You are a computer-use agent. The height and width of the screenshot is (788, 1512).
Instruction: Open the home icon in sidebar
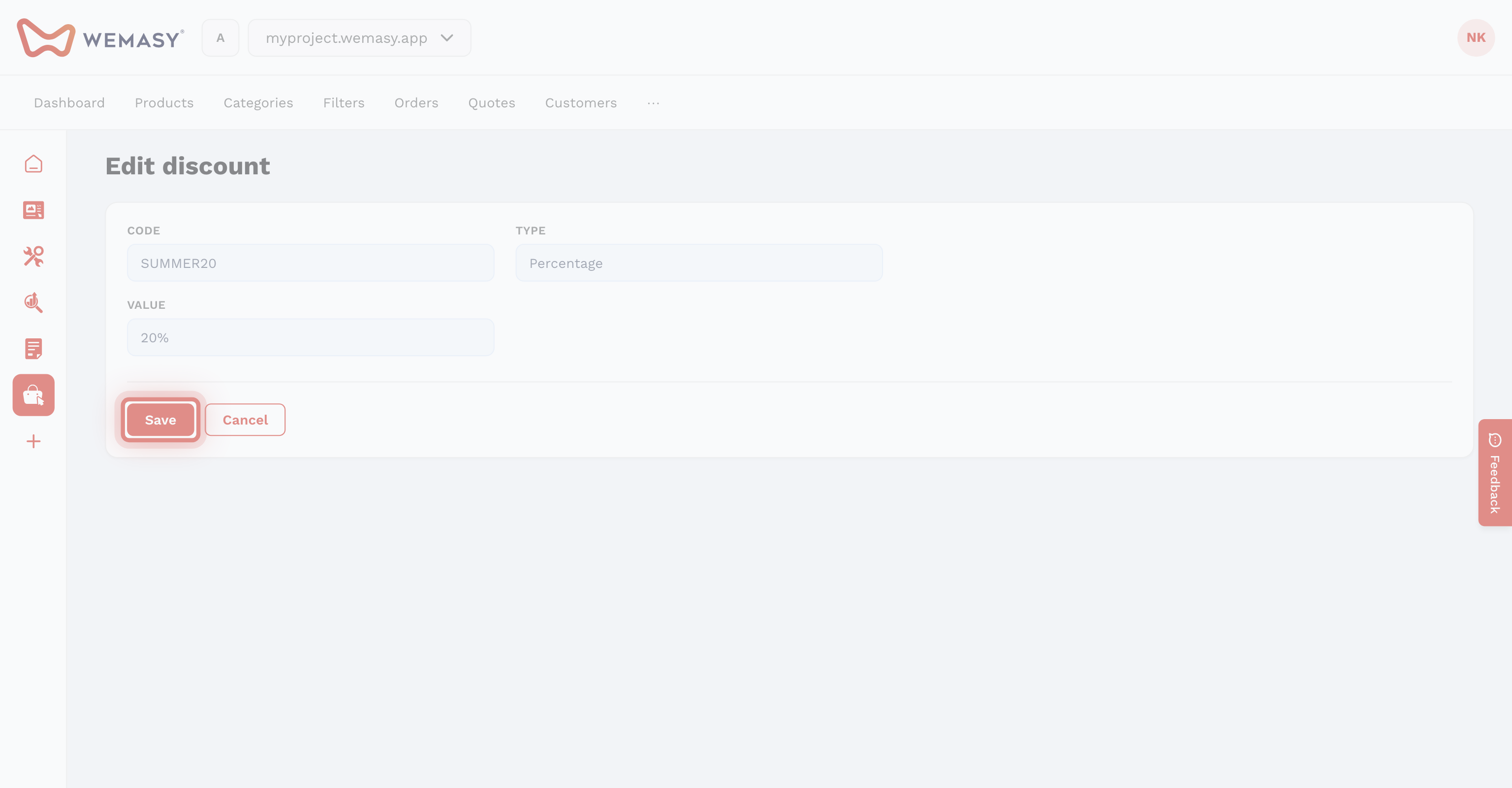[x=33, y=164]
